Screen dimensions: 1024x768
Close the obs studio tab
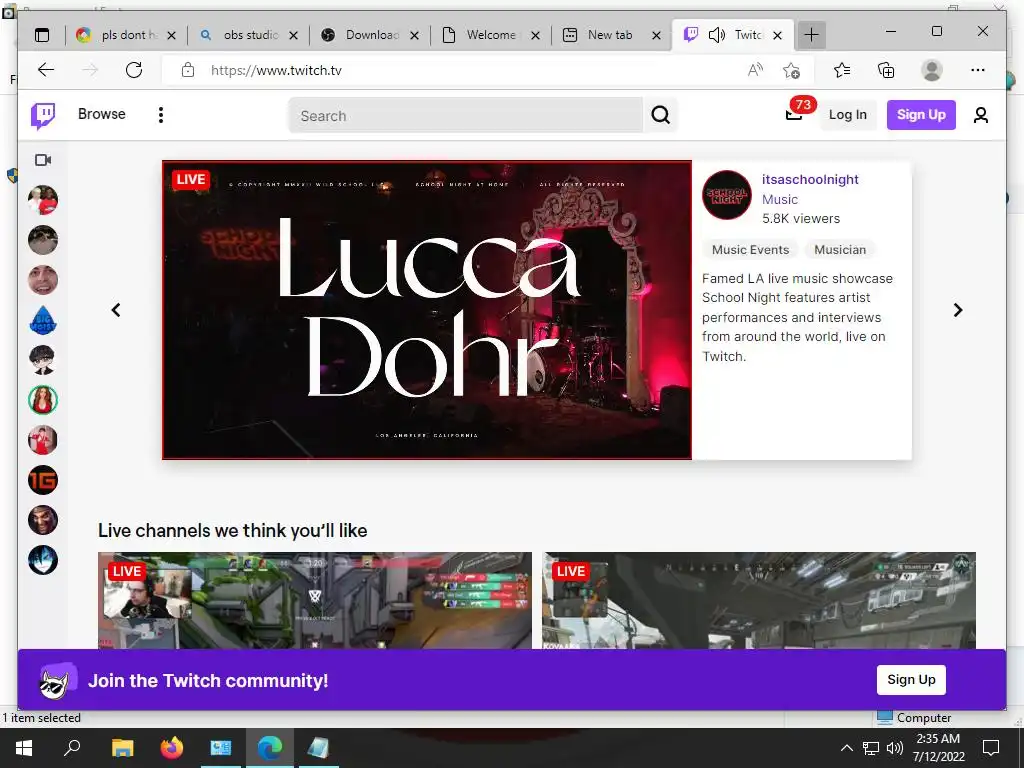[x=293, y=35]
